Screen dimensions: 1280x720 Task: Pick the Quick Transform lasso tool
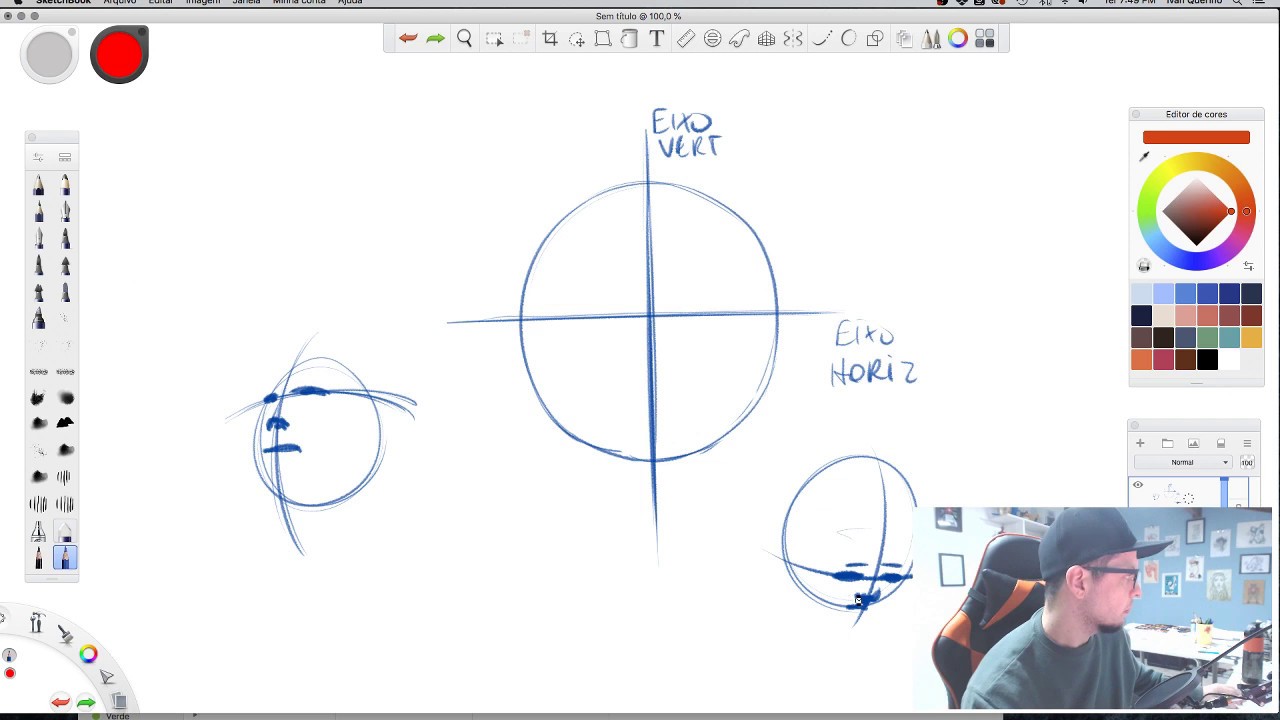pos(577,39)
